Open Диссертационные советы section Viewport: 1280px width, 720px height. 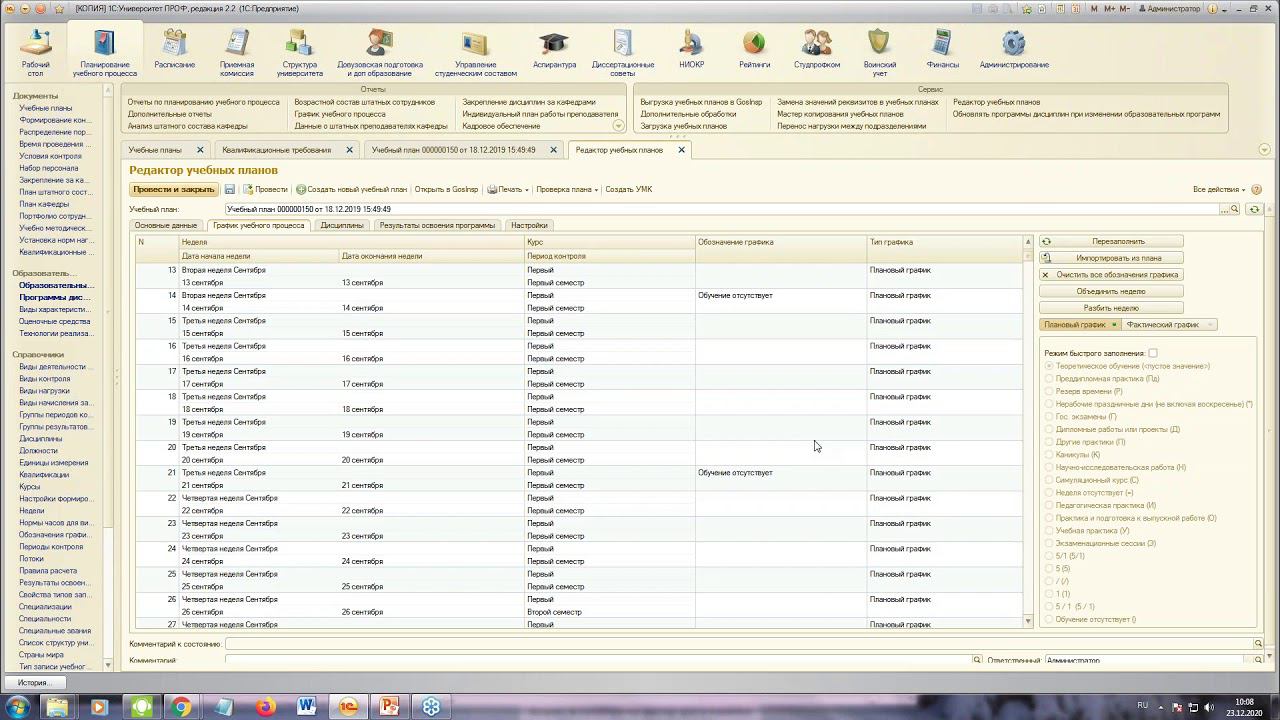pos(623,52)
